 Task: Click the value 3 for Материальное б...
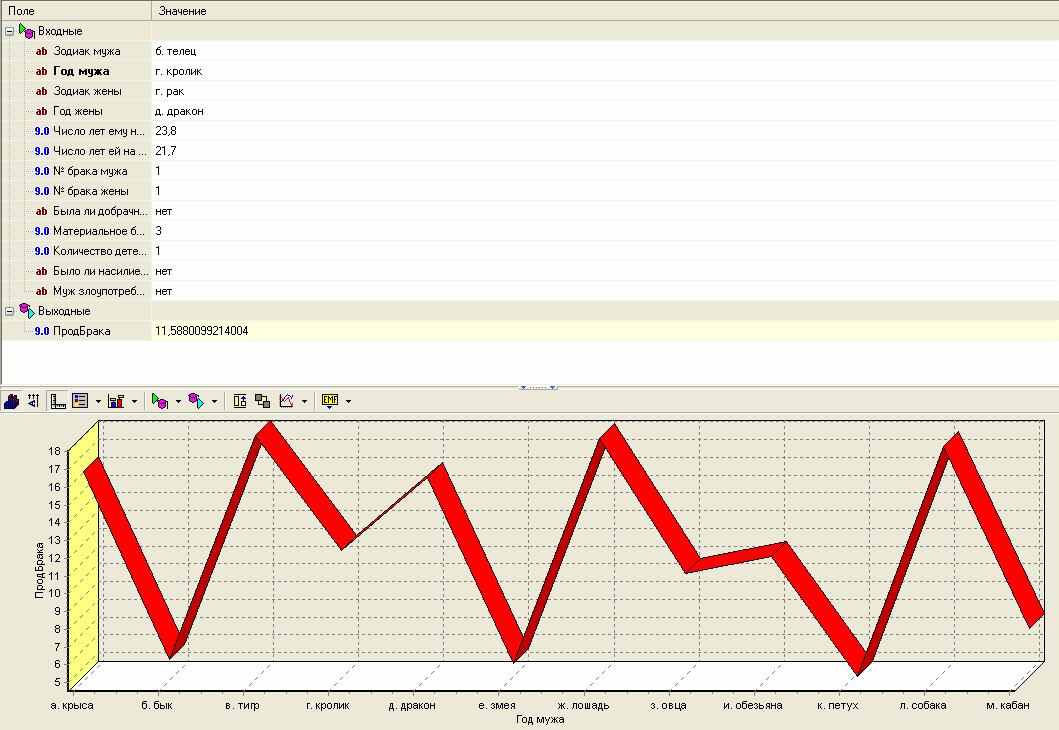(158, 231)
